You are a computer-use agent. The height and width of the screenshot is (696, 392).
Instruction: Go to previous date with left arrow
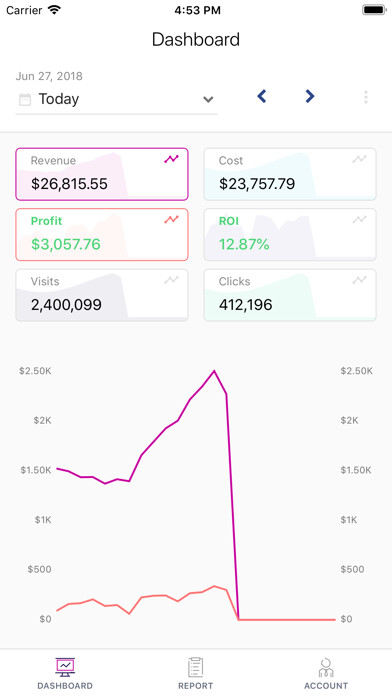point(262,96)
